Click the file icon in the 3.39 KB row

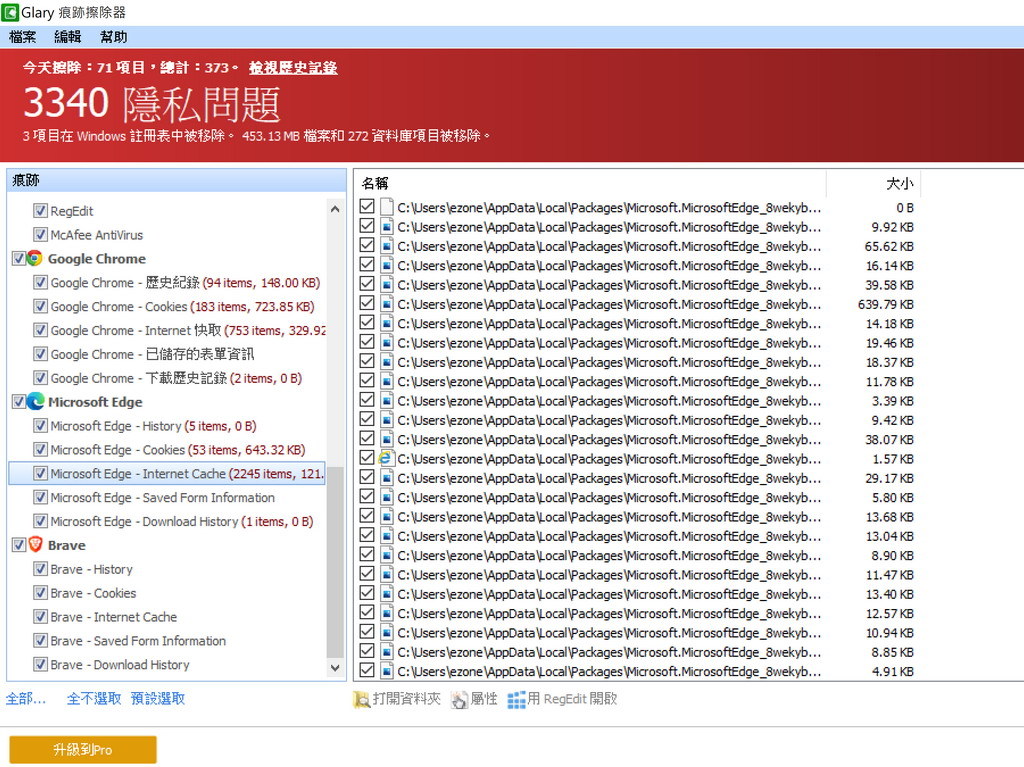[x=387, y=400]
